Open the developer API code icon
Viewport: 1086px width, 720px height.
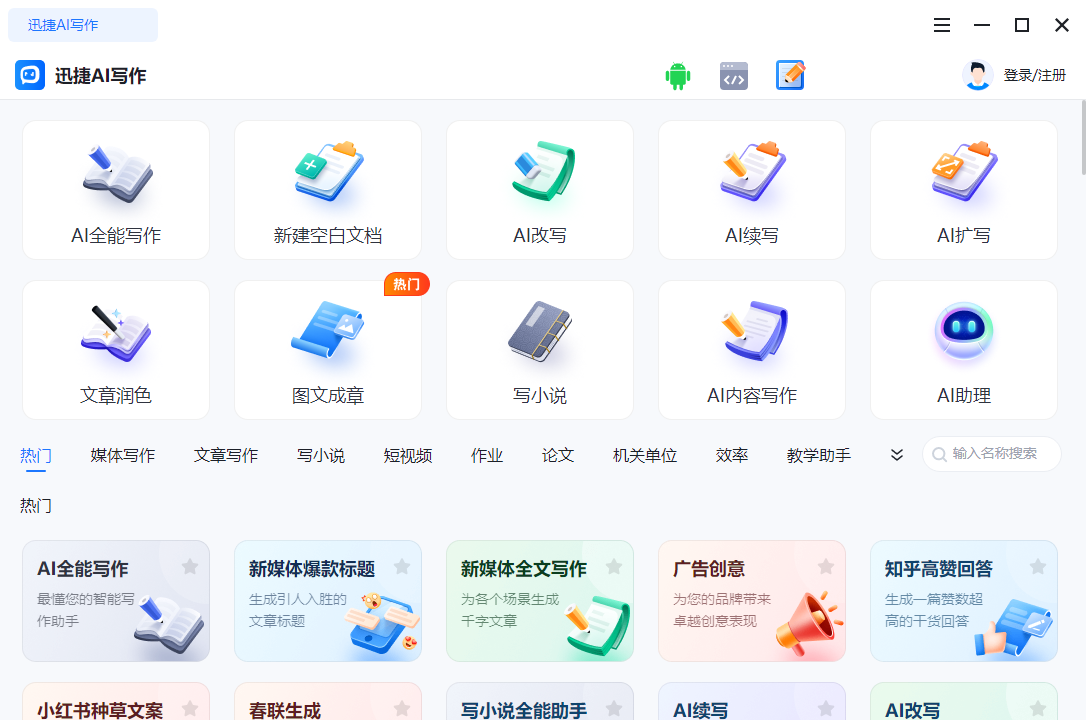[x=733, y=75]
